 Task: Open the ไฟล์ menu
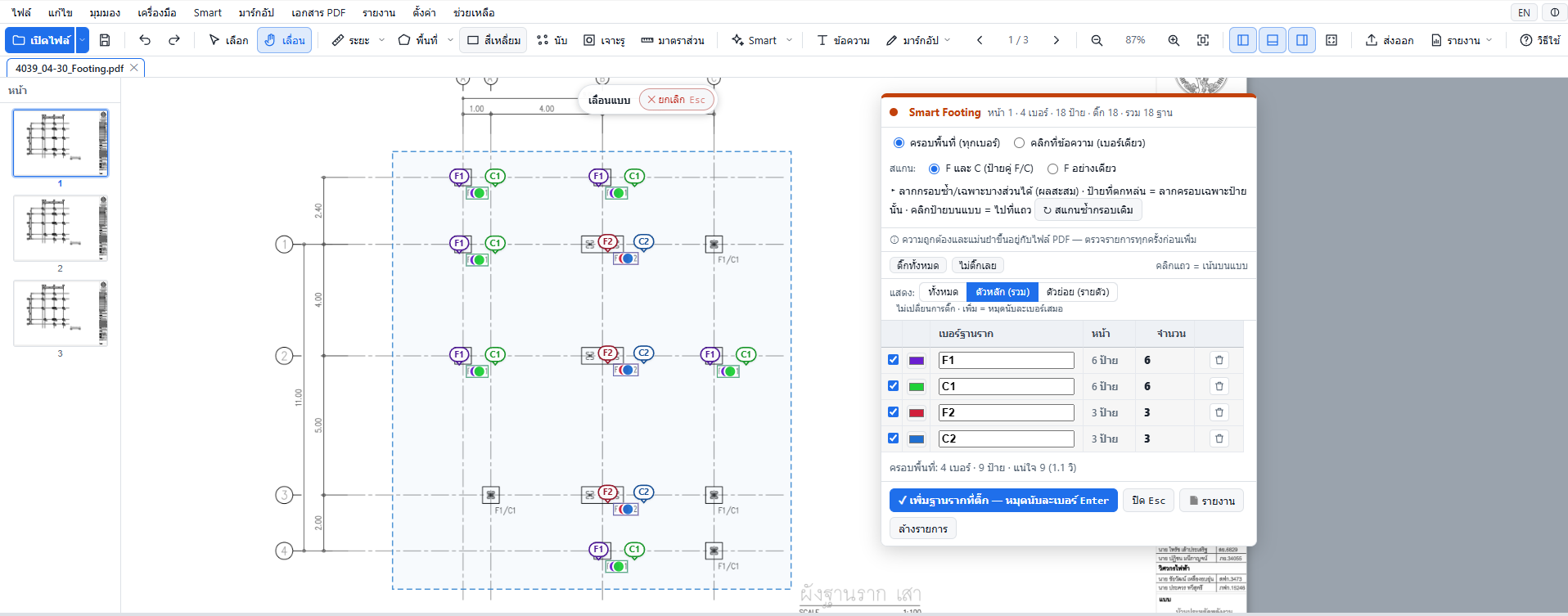tap(21, 12)
